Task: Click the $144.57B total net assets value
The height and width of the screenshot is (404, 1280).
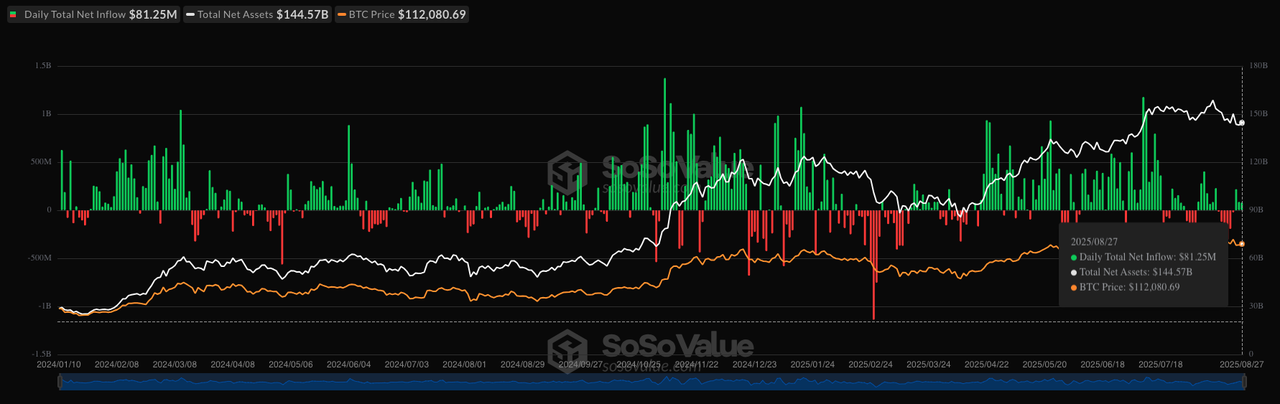Action: pyautogui.click(x=302, y=14)
